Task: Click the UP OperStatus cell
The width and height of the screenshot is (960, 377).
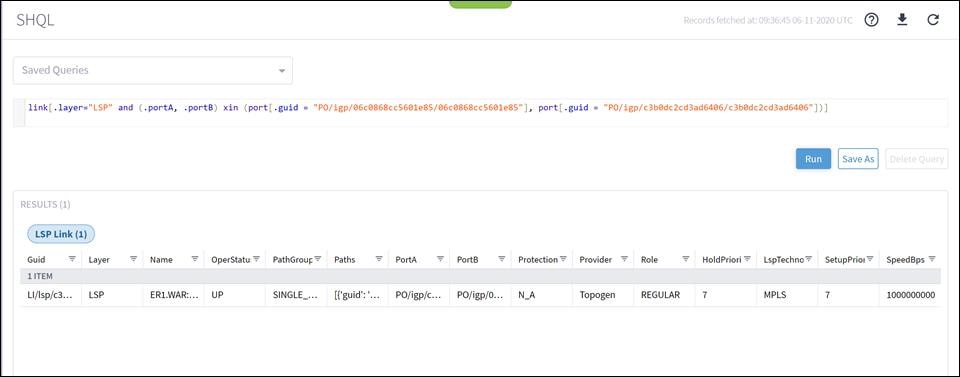Action: pos(235,295)
